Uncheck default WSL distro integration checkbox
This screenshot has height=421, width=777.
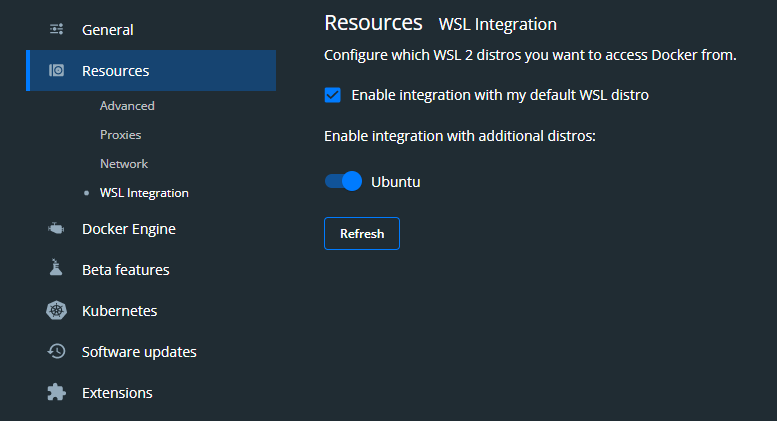333,95
